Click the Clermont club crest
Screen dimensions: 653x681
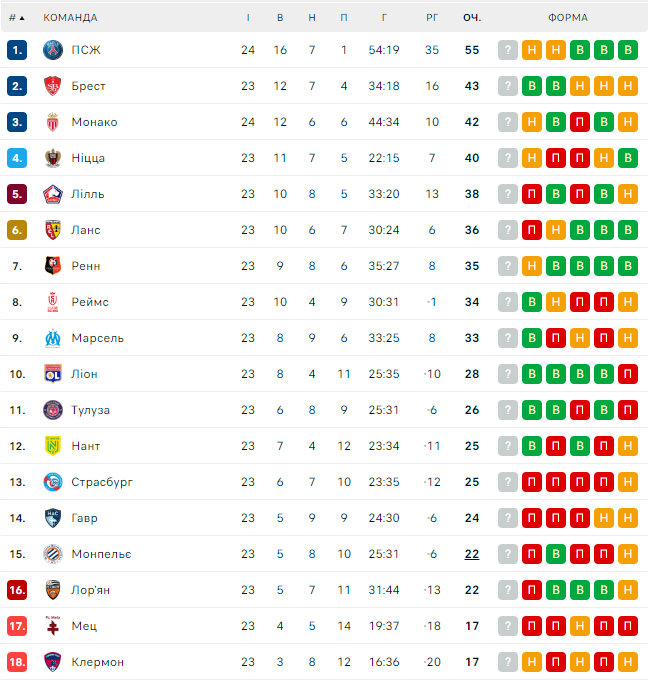click(53, 662)
